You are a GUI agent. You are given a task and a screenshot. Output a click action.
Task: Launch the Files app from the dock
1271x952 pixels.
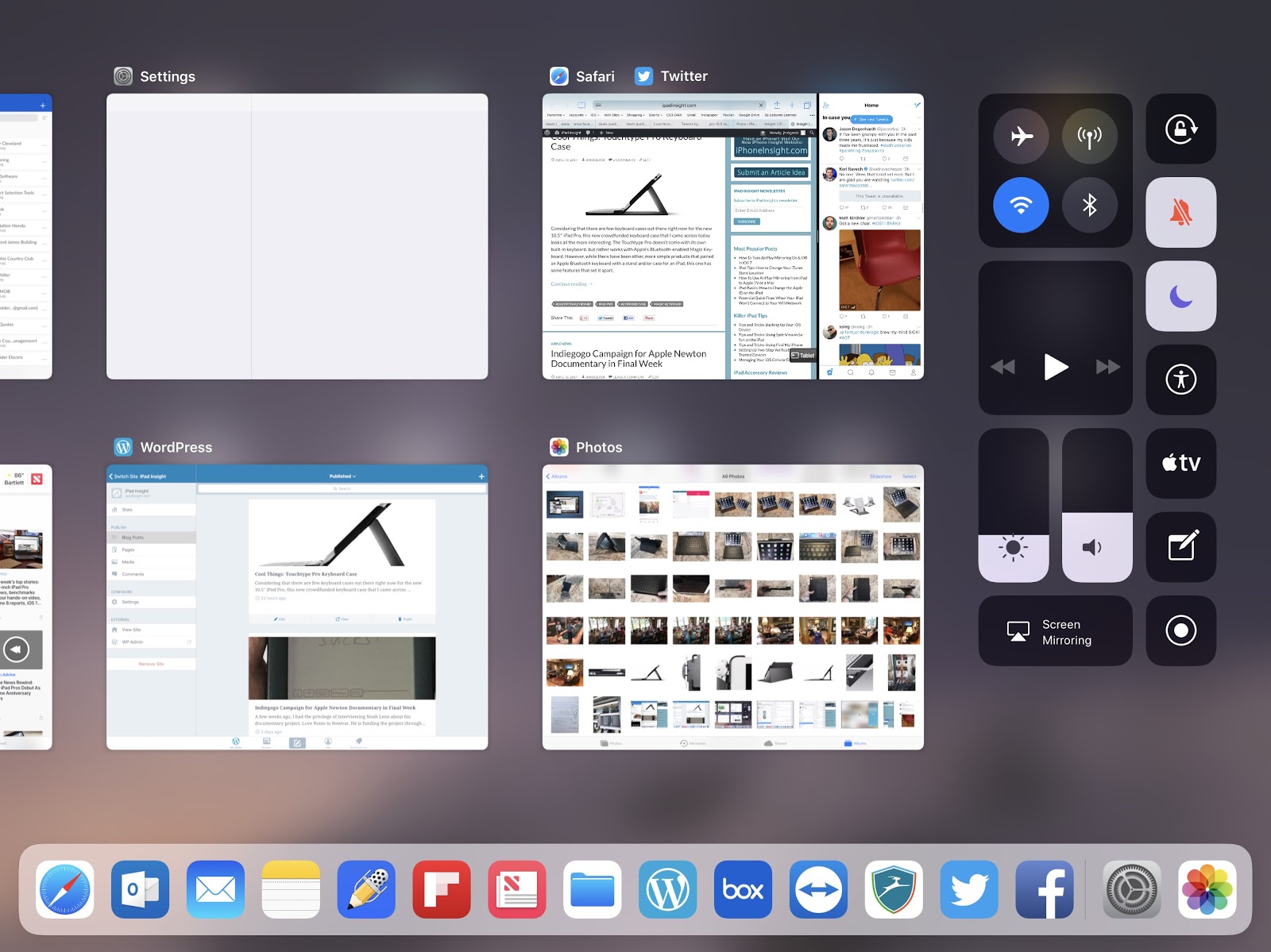[592, 889]
